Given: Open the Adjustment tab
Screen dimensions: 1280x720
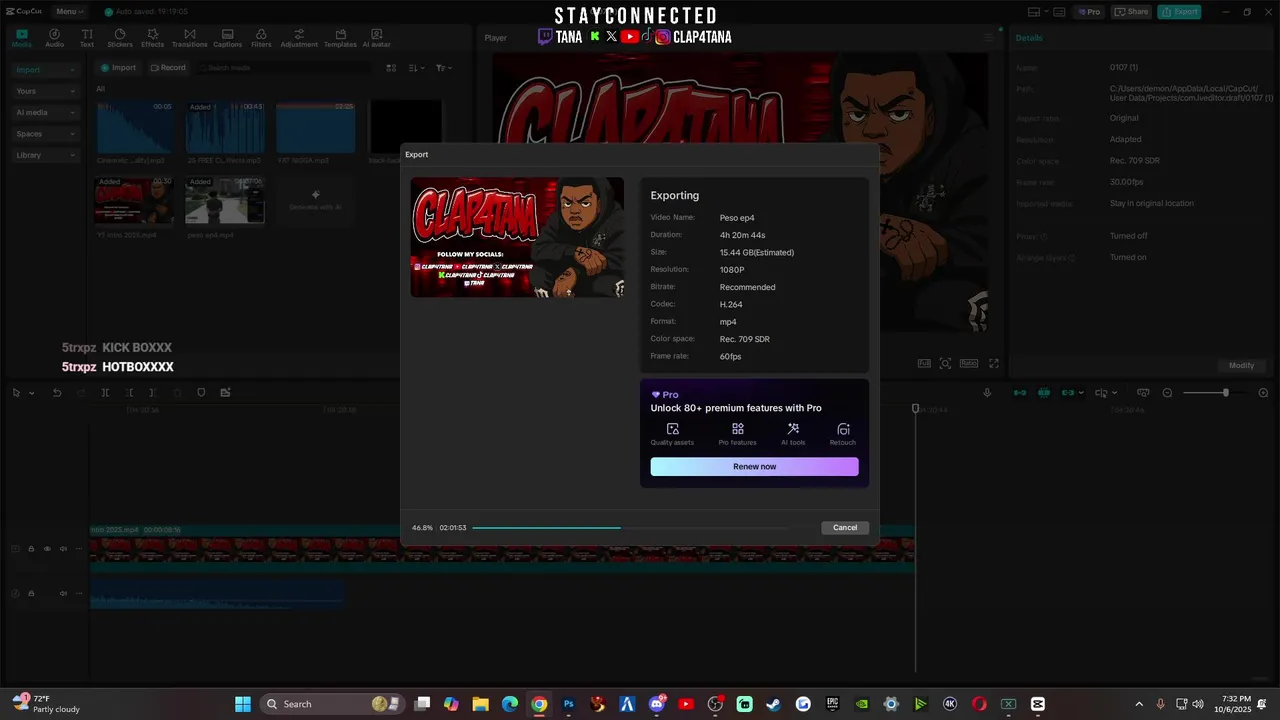Looking at the screenshot, I should (x=299, y=38).
